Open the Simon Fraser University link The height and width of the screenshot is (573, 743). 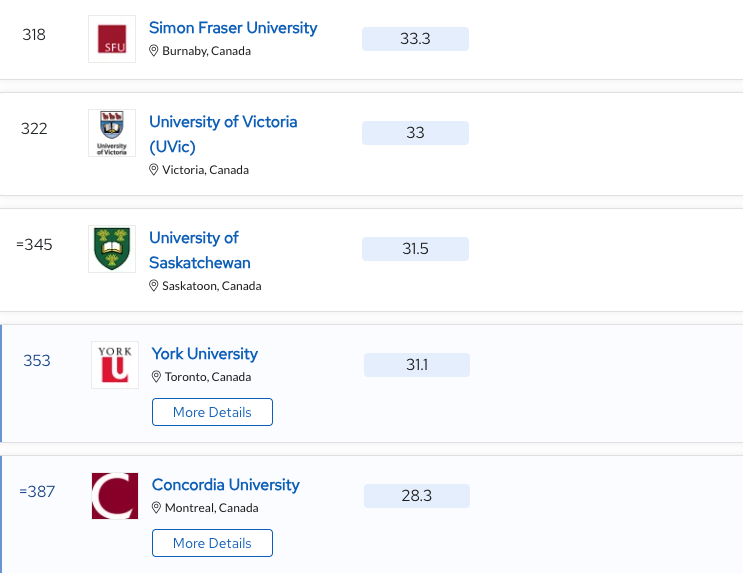pos(233,28)
